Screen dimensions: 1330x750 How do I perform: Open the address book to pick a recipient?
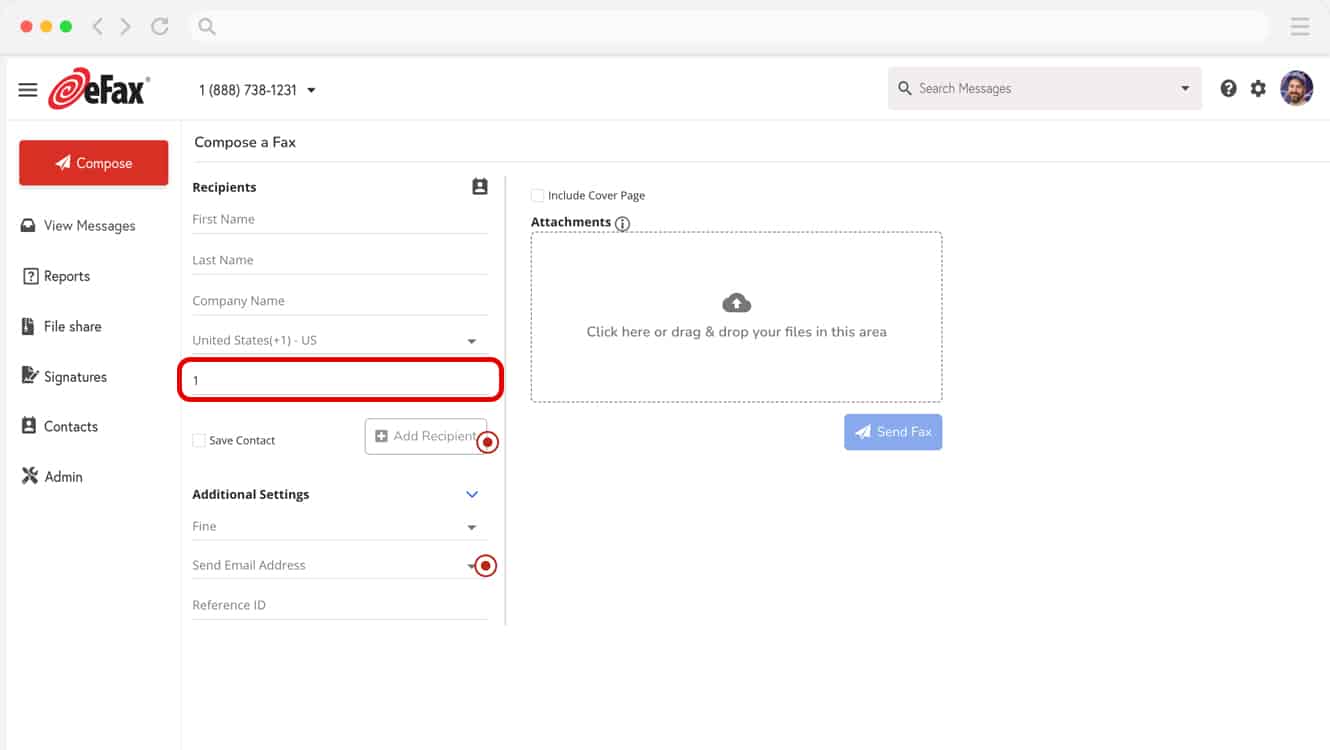479,186
